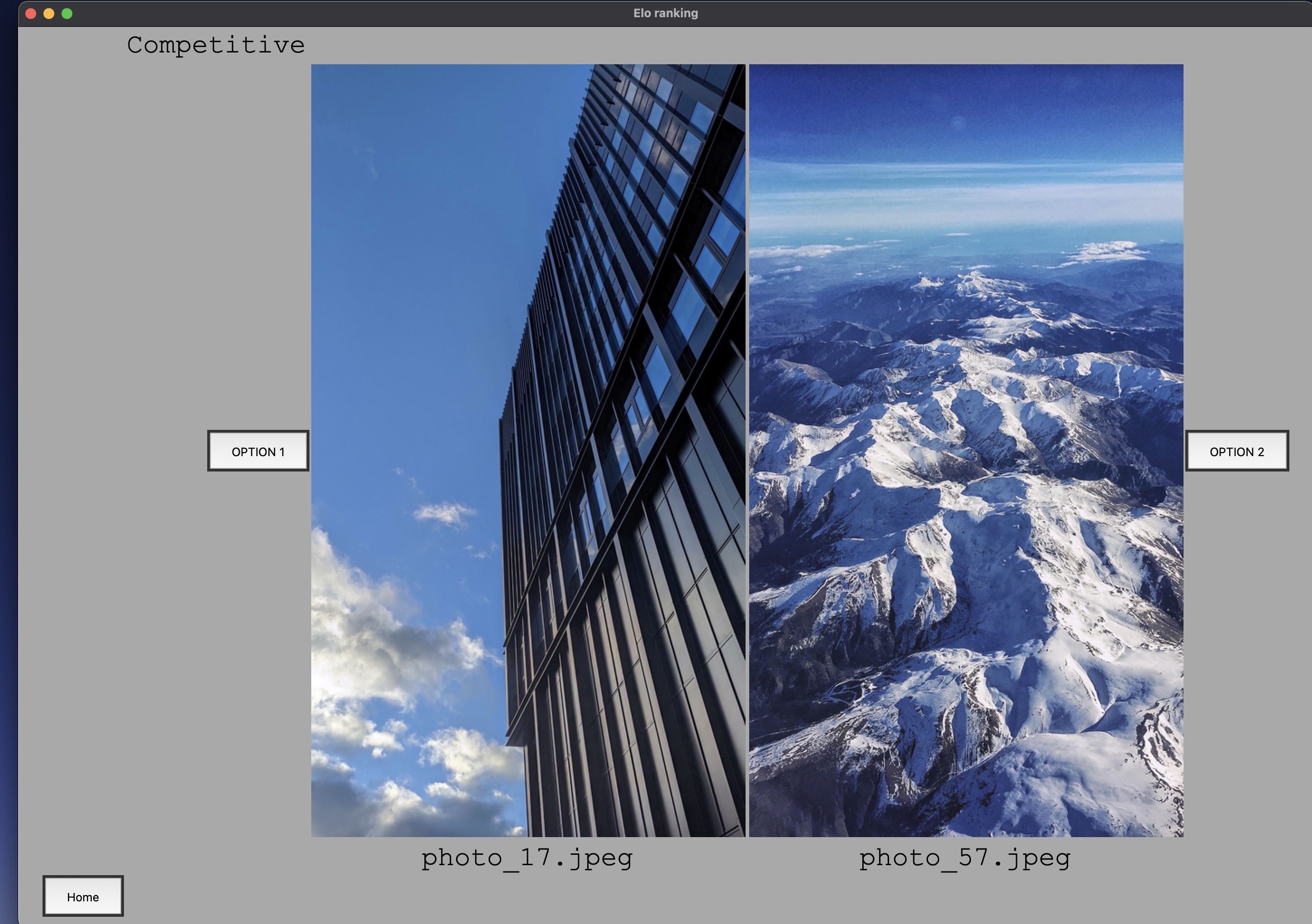This screenshot has width=1312, height=924.
Task: Click the small cloud near the skyscraper edge
Action: [x=443, y=513]
